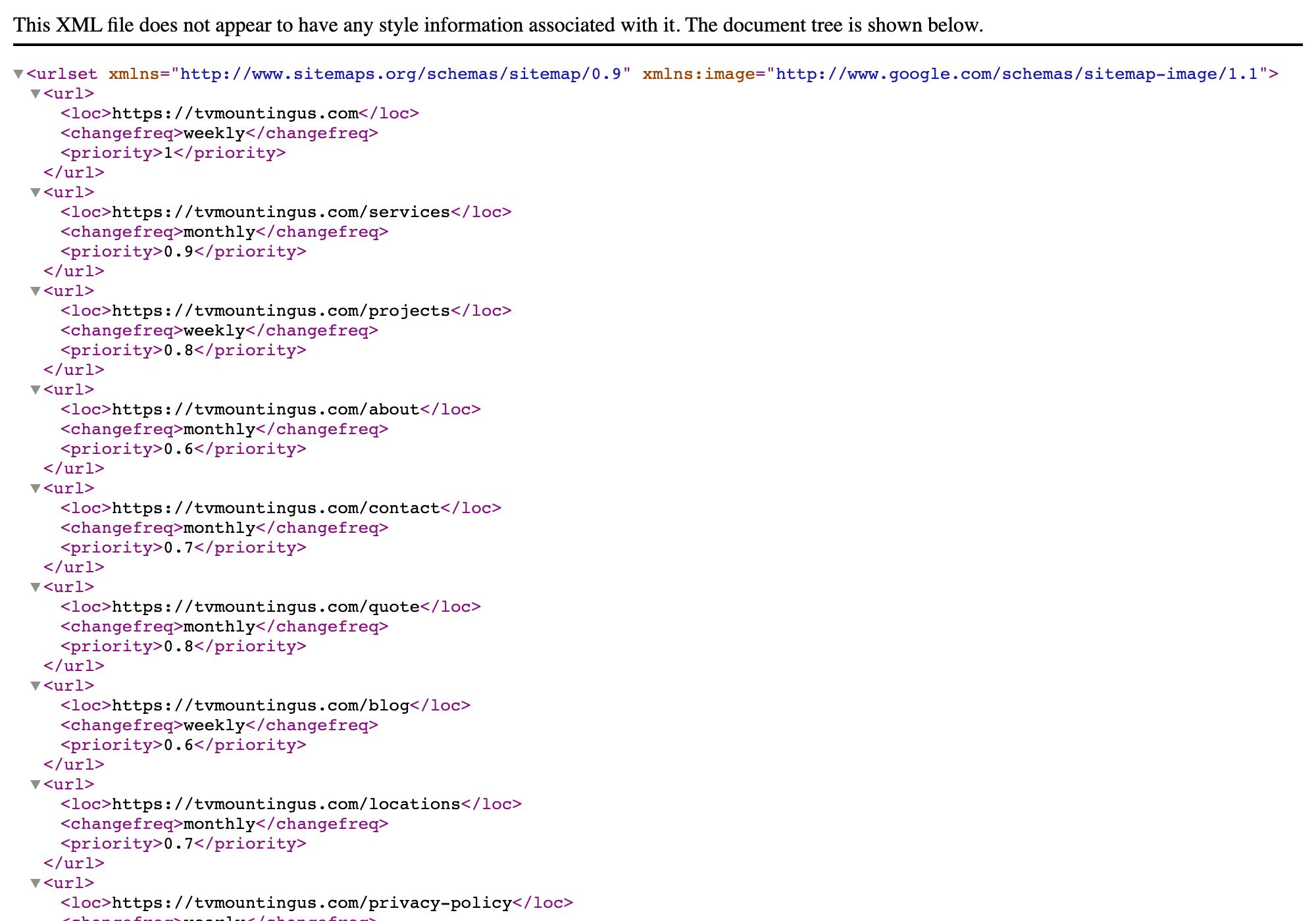1316x921 pixels.
Task: Collapse the url node containing /services
Action: coord(36,193)
